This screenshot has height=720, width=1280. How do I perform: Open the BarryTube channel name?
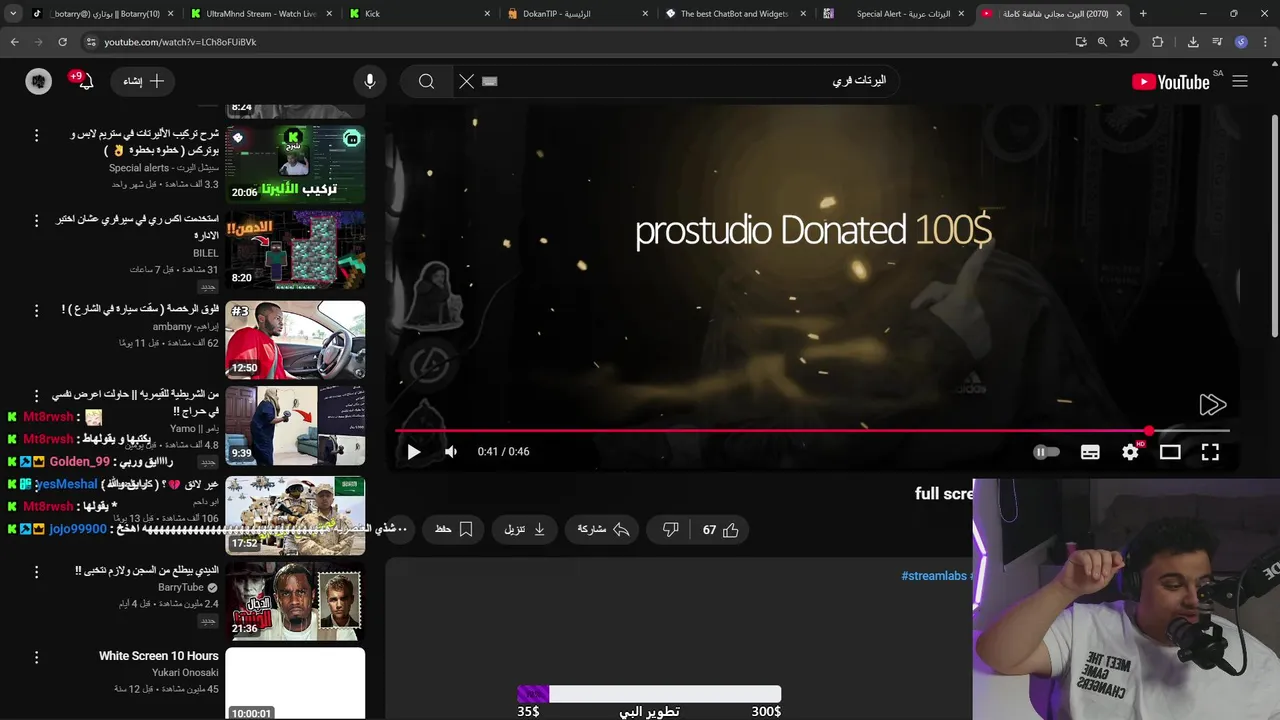181,588
